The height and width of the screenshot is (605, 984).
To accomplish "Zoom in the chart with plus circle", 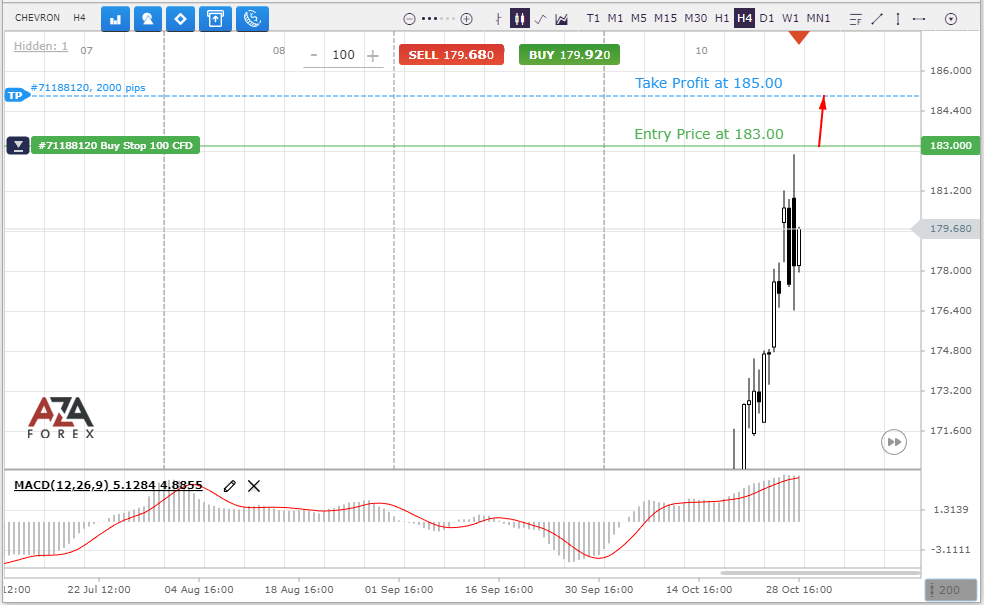I will (x=466, y=19).
